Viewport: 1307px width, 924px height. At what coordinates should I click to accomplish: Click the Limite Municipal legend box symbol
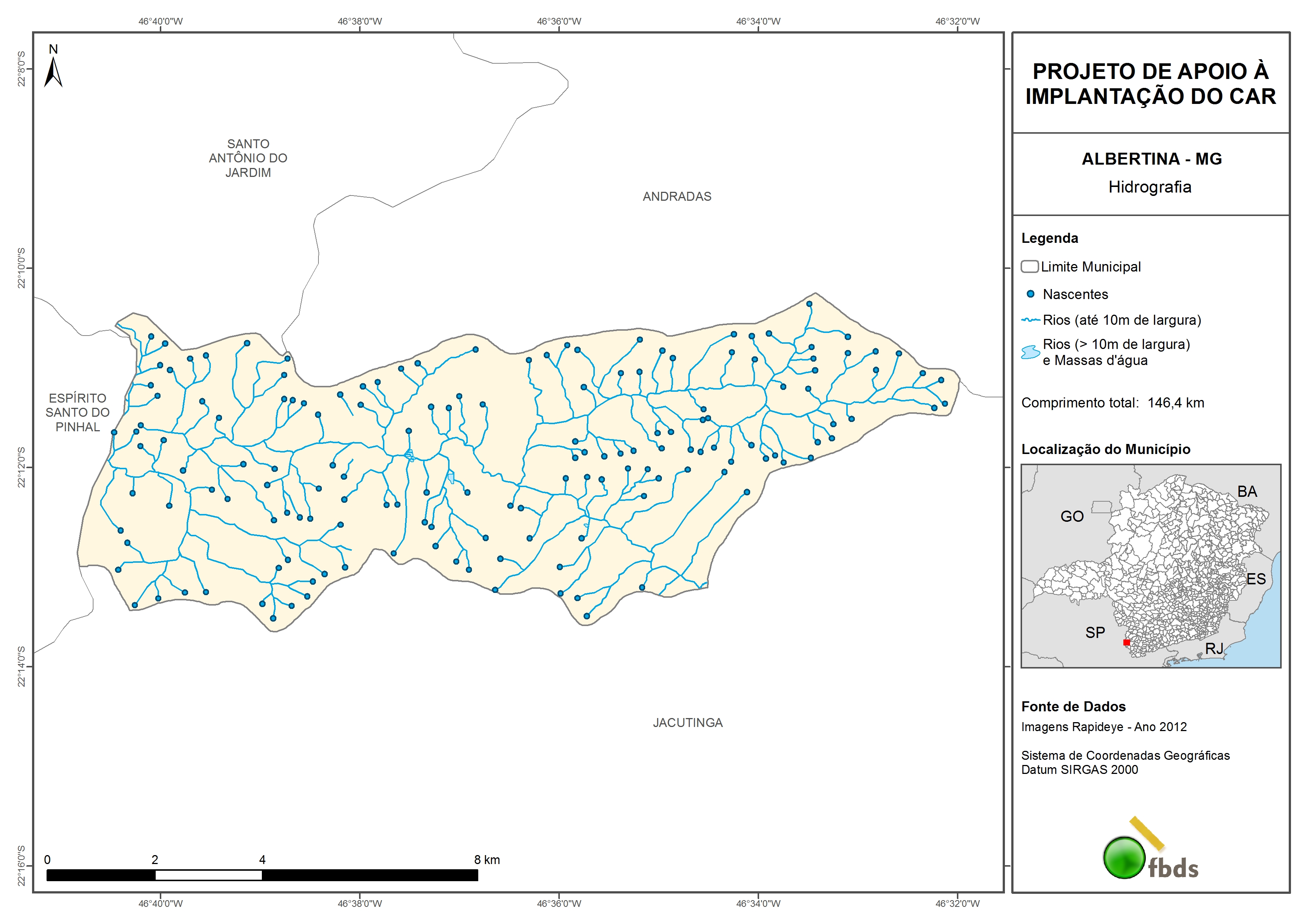(1029, 266)
